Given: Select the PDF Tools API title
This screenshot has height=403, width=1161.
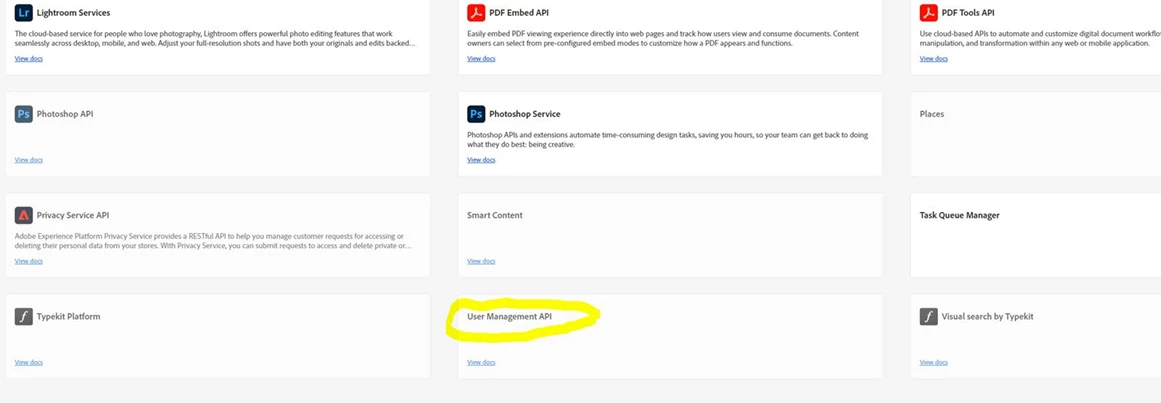Looking at the screenshot, I should click(968, 13).
